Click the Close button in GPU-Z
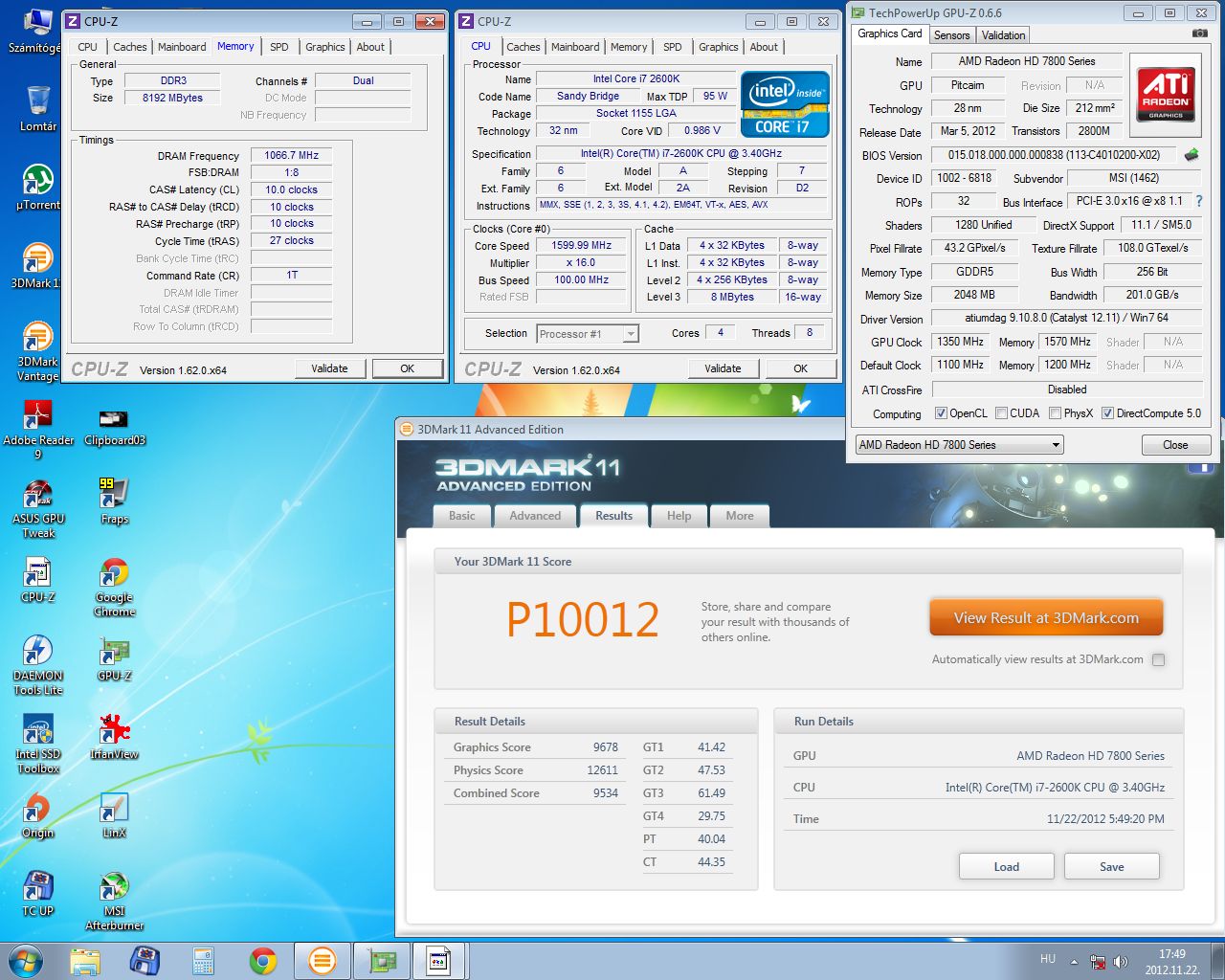Screen dimensions: 1225x980 click(1175, 445)
